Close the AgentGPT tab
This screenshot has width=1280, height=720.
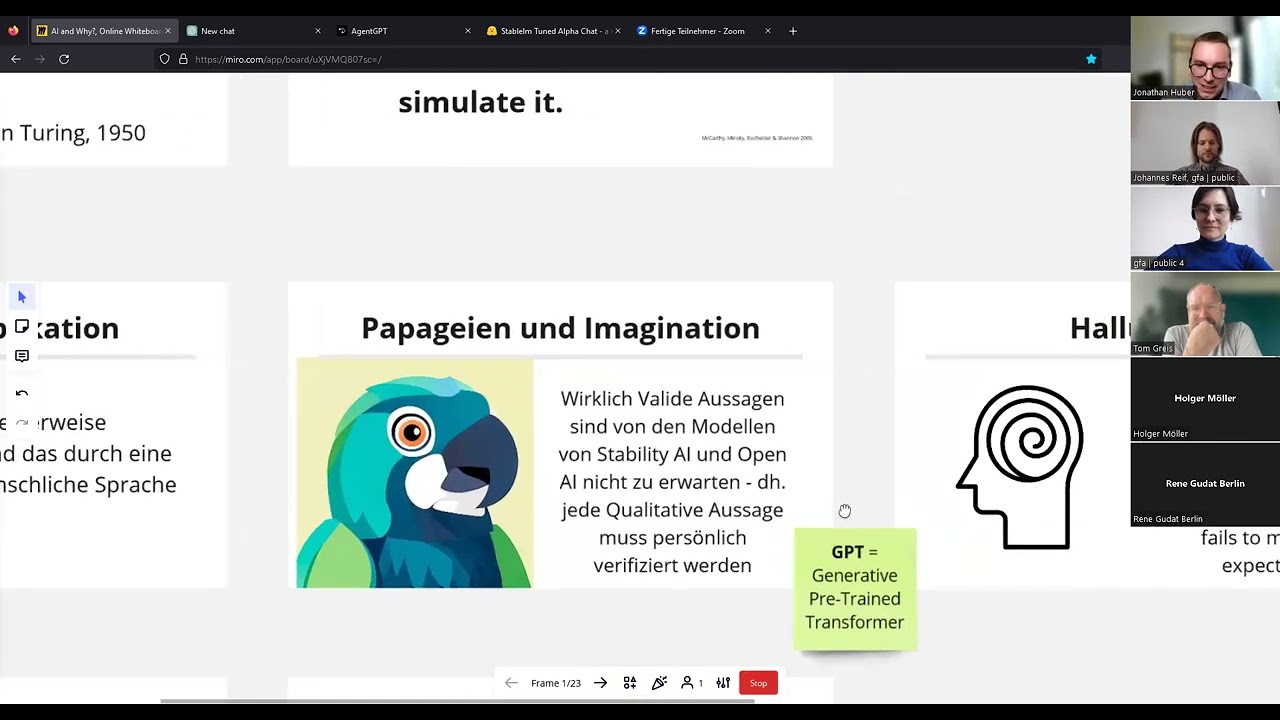point(467,31)
